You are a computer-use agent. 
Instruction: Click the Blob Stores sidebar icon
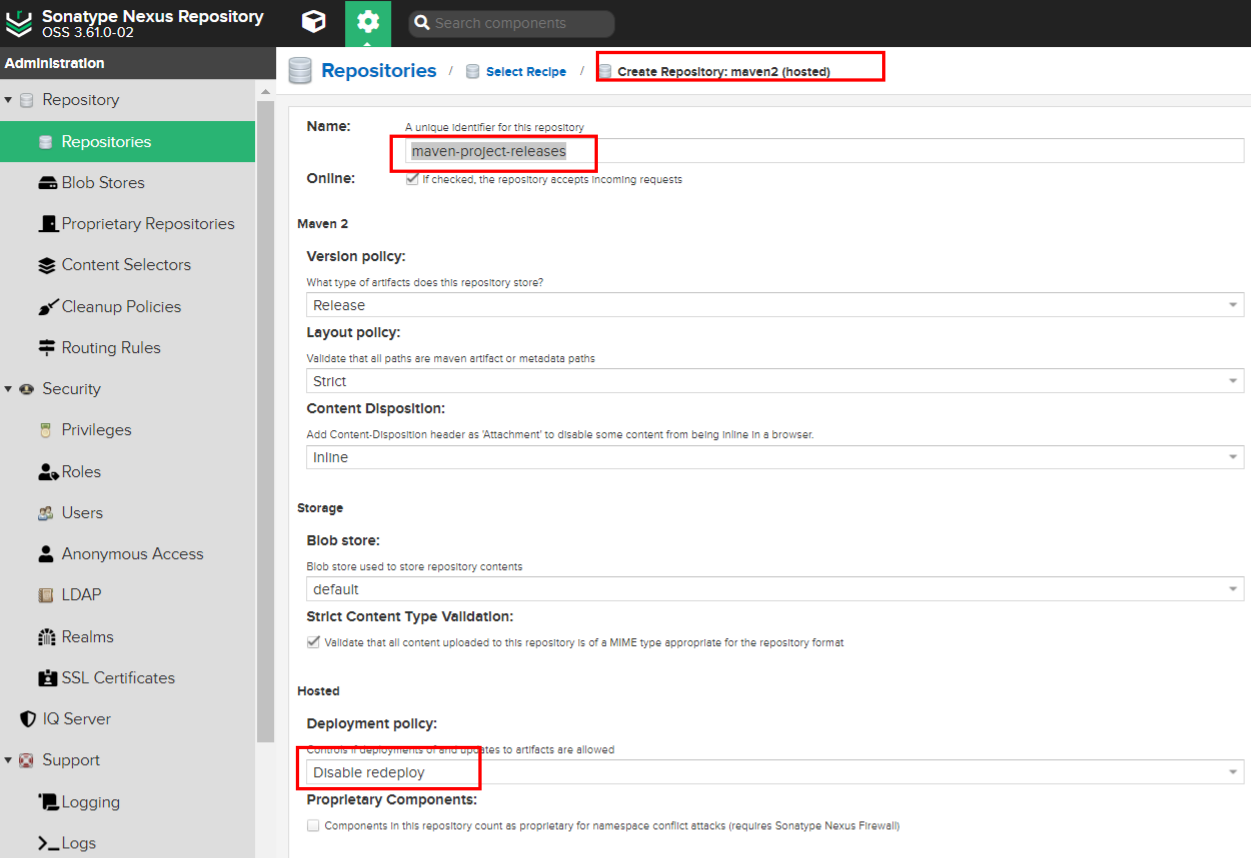[46, 183]
